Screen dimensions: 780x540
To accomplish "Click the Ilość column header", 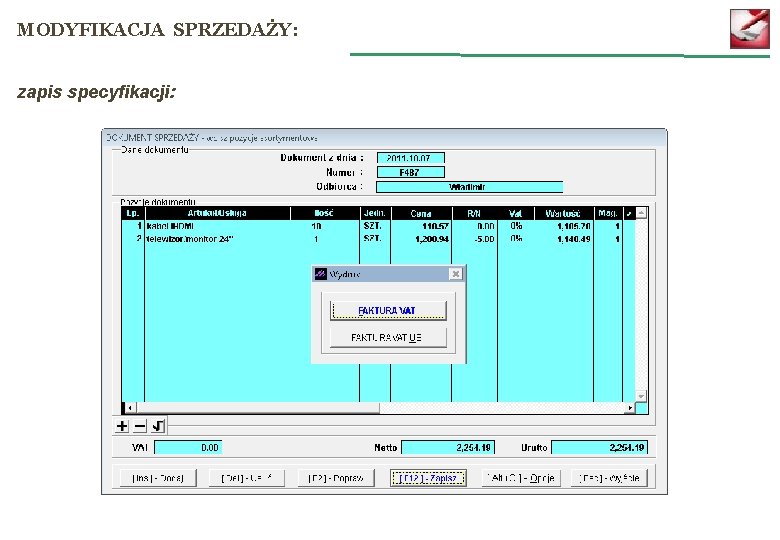I will 324,213.
